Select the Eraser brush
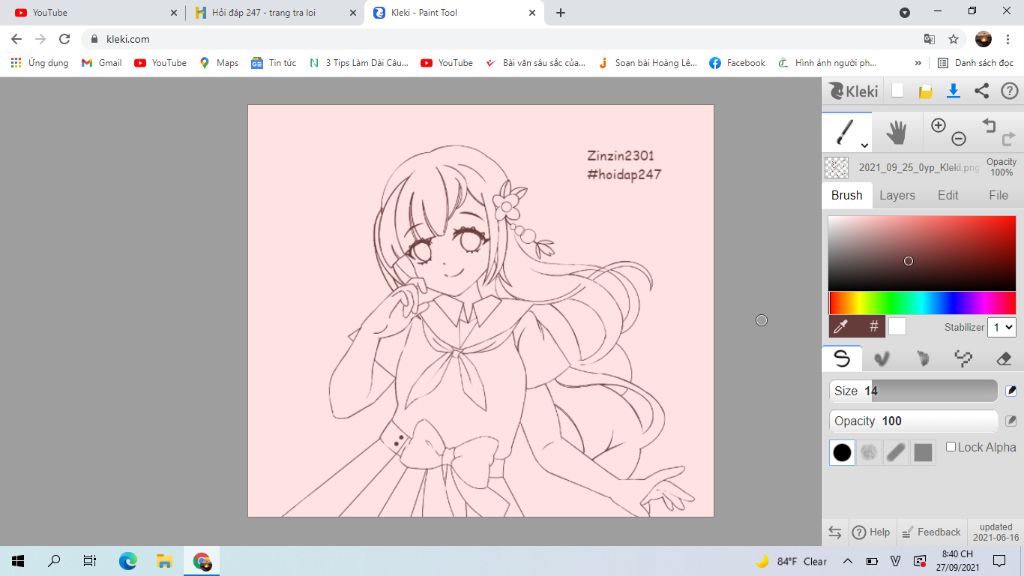Viewport: 1024px width, 576px height. 1004,358
